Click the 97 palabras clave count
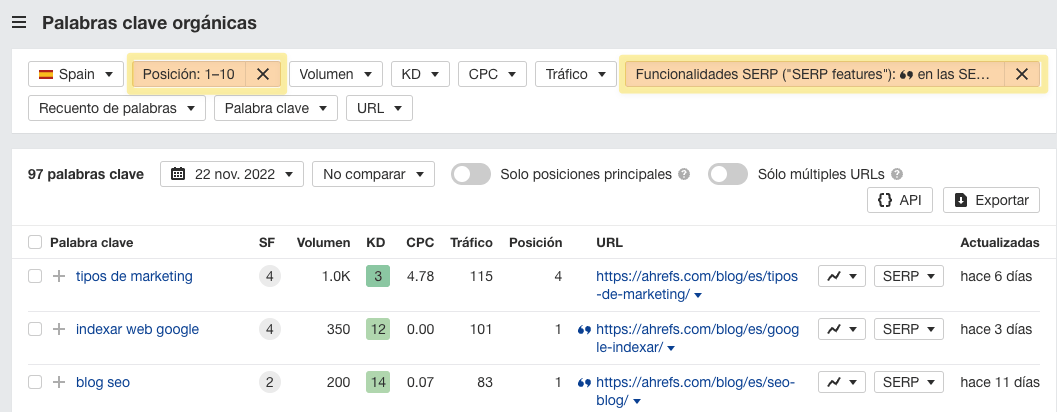The width and height of the screenshot is (1057, 412). pyautogui.click(x=86, y=174)
